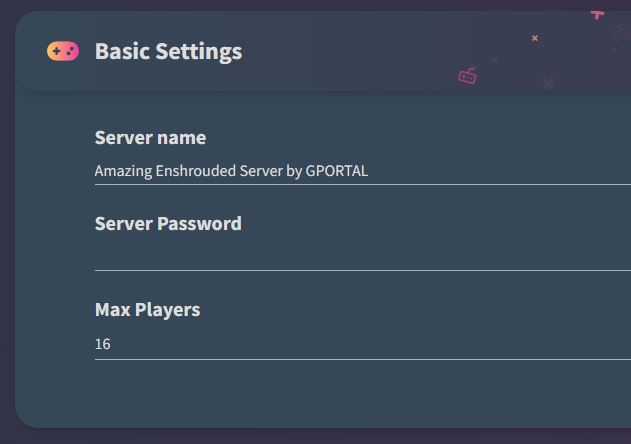Image resolution: width=631 pixels, height=444 pixels.
Task: Click the word GPORTAL in the server name
Action: pos(336,171)
